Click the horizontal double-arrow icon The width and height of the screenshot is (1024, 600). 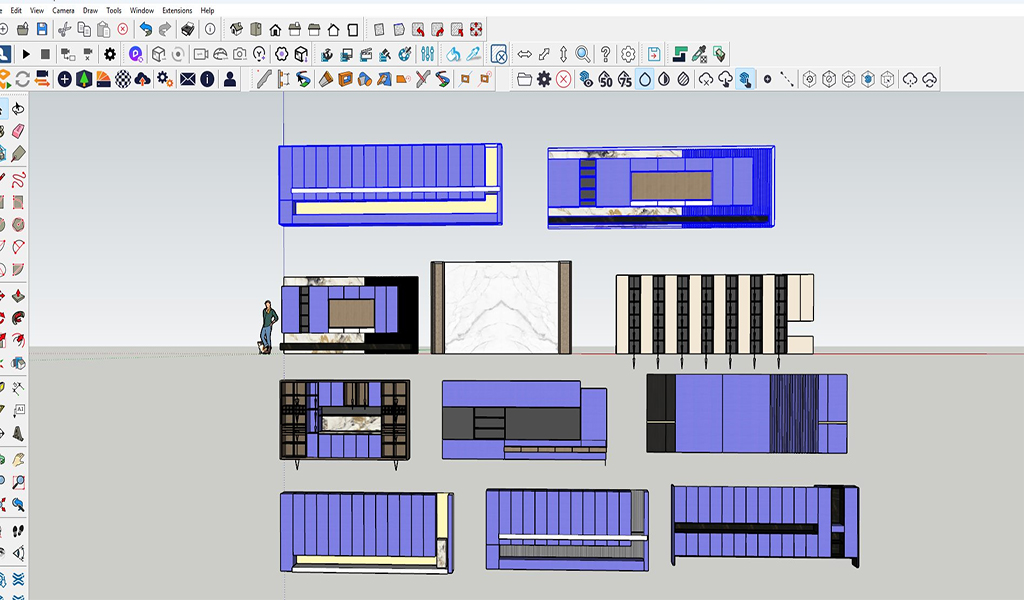(x=524, y=54)
